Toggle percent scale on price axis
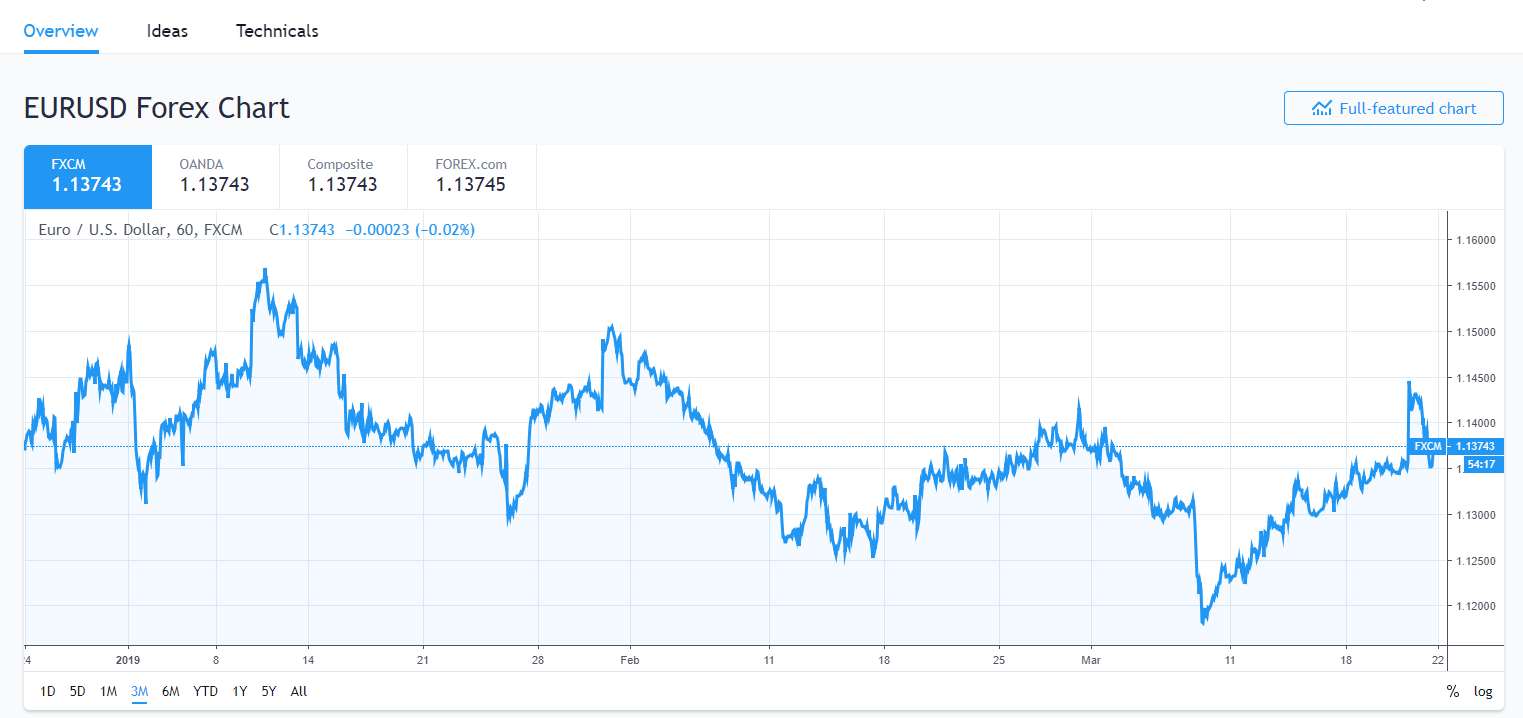Screen dimensions: 1523x718 pyautogui.click(x=1452, y=691)
